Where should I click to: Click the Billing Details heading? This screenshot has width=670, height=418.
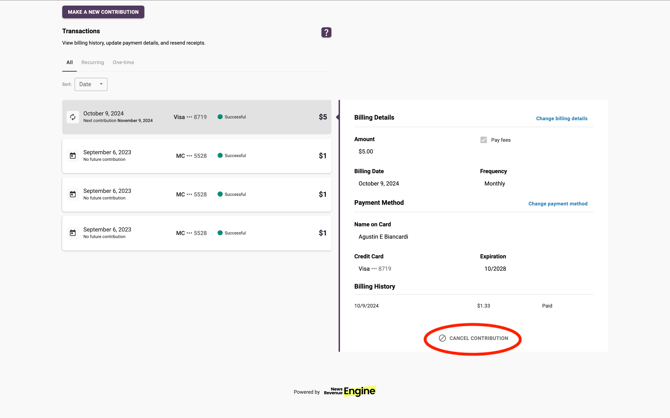(x=374, y=118)
